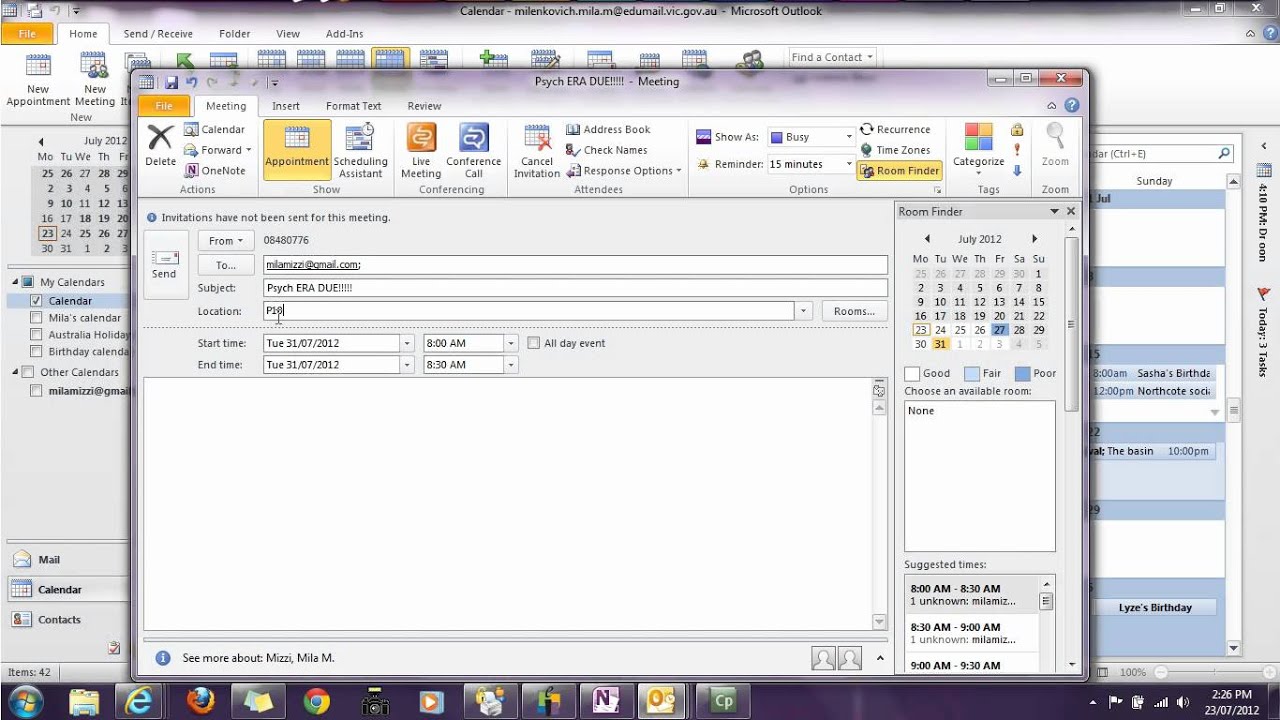Run Check Names on attendees
This screenshot has width=1280, height=720.
tap(606, 150)
